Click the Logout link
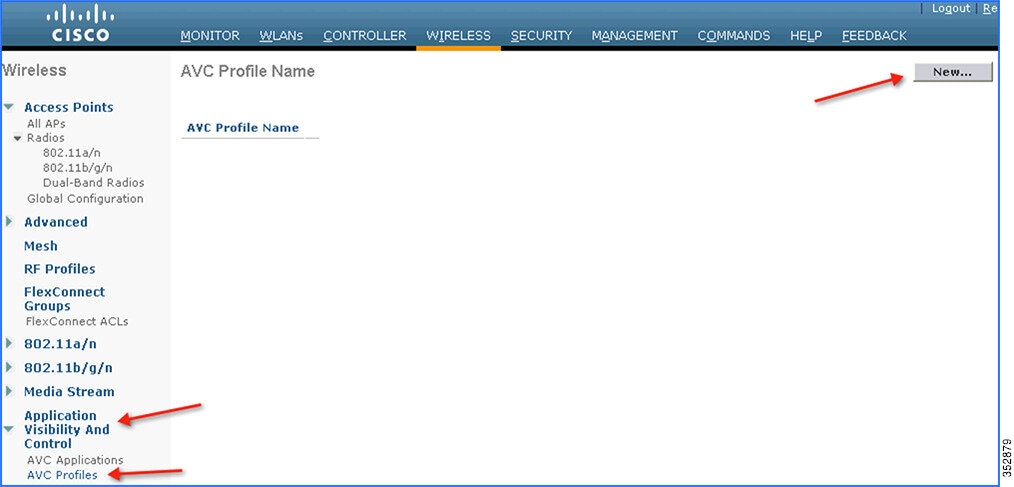Screen dimensions: 1014x487 (x=951, y=8)
